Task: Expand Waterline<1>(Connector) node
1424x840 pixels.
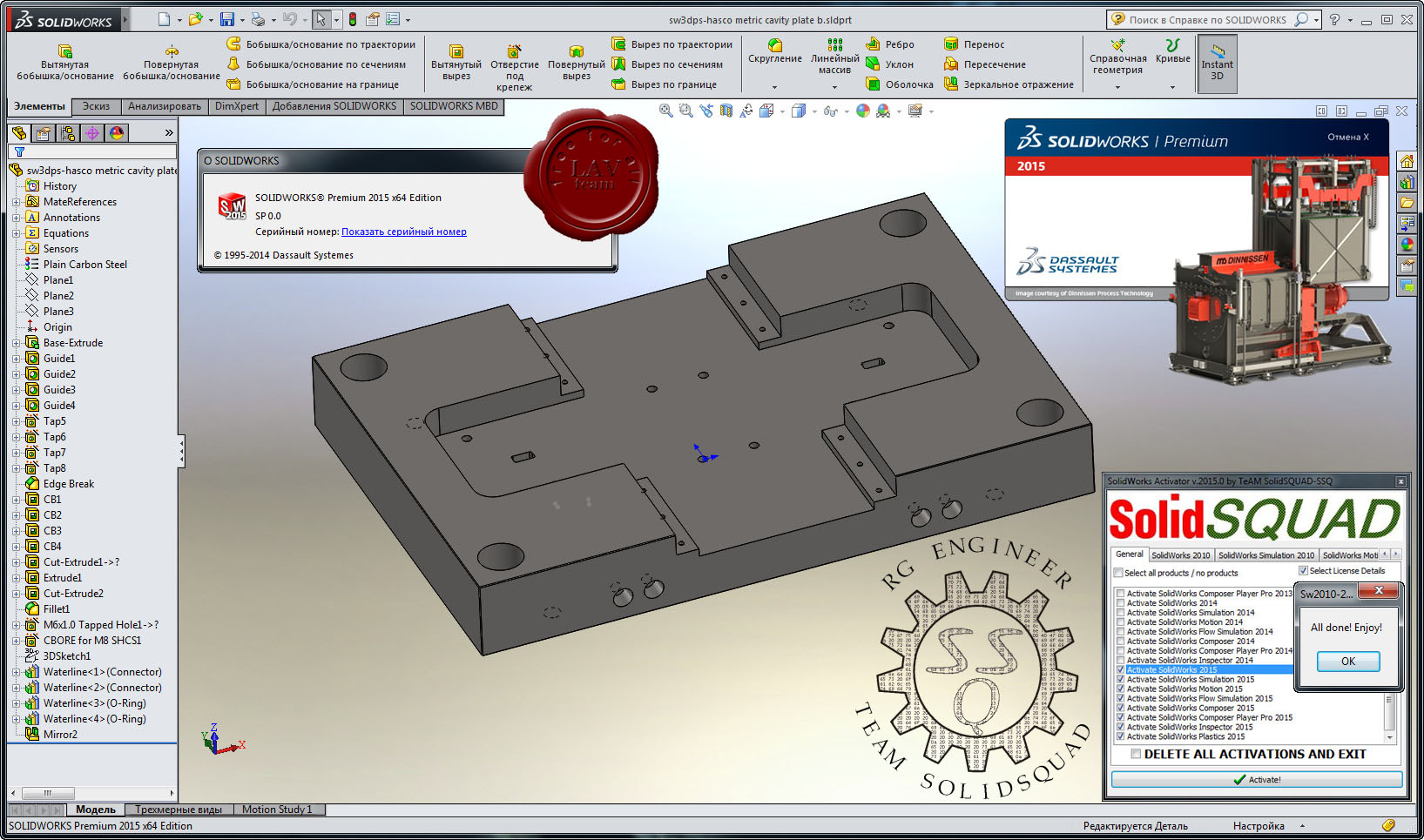Action: pyautogui.click(x=16, y=672)
